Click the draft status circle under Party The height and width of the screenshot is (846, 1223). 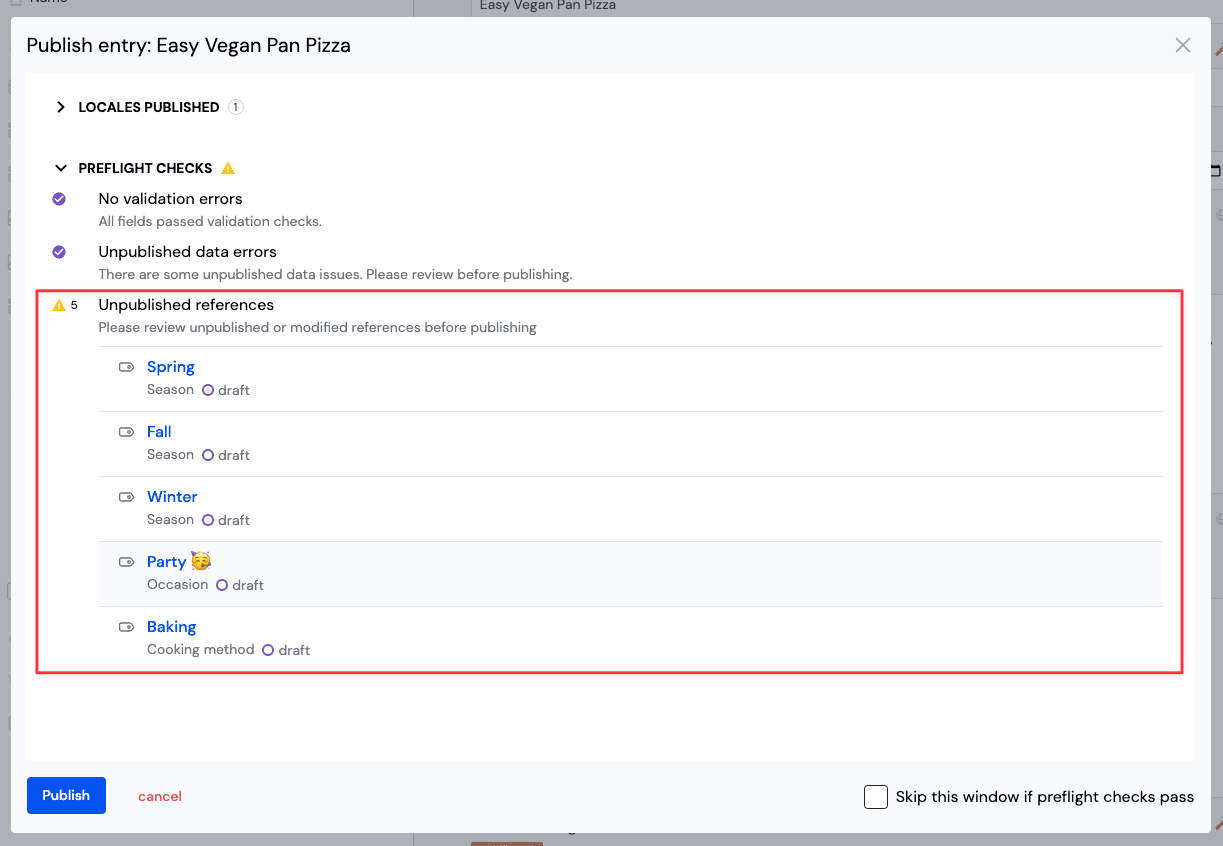222,585
